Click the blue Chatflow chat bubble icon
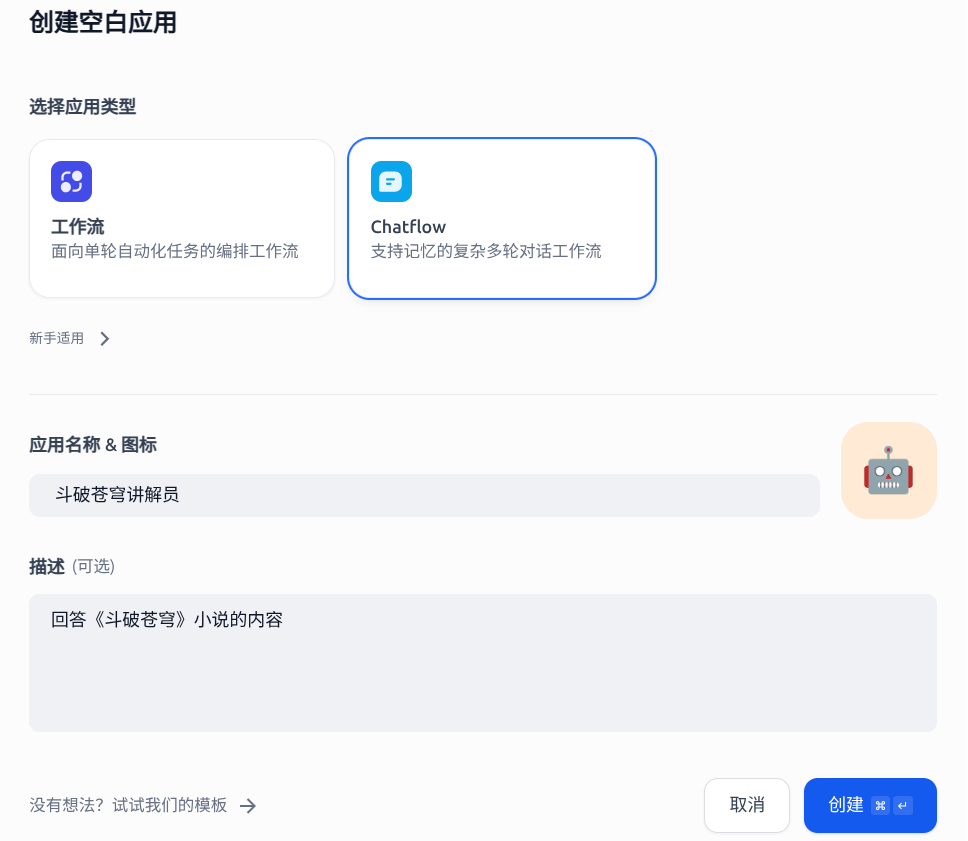Image resolution: width=968 pixels, height=841 pixels. 391,181
